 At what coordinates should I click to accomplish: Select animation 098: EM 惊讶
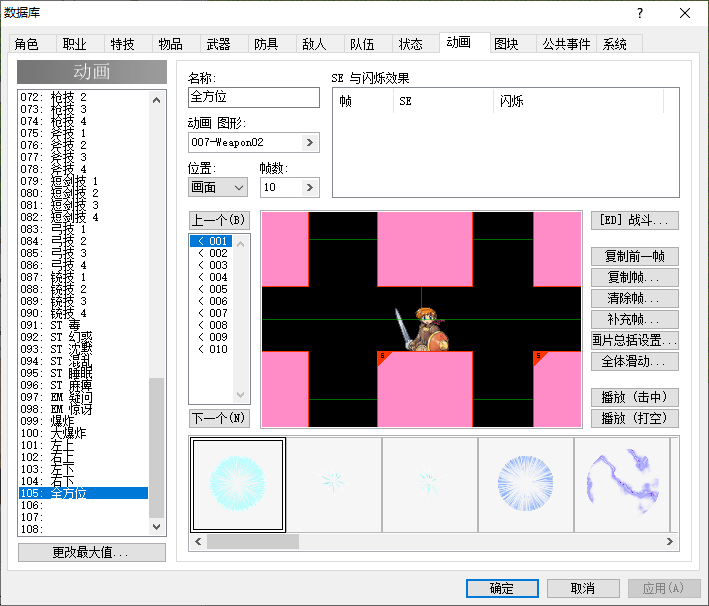tap(84, 409)
